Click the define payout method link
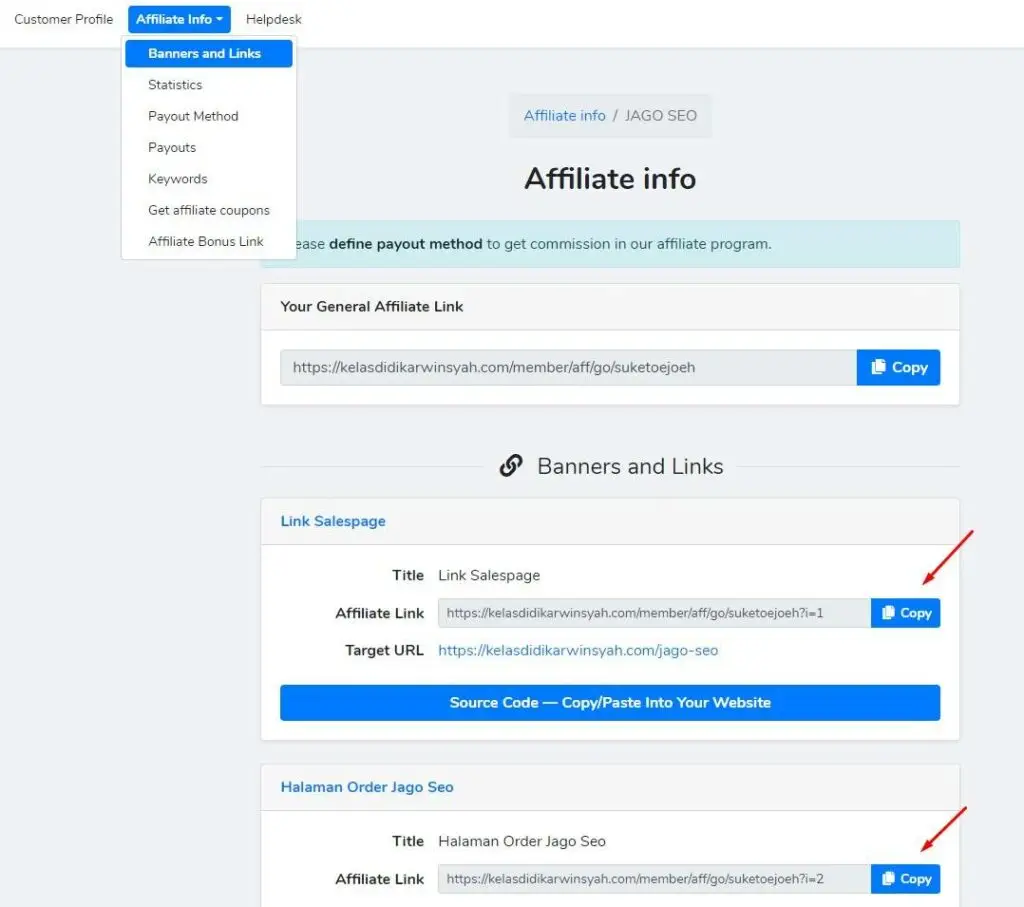 click(x=406, y=244)
